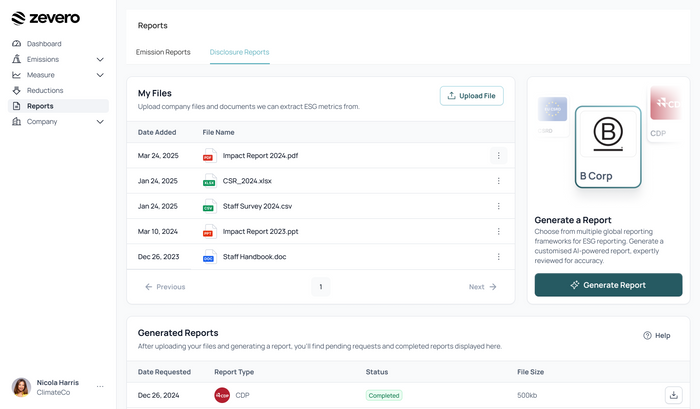Open Nicola Harris account options ellipsis

(x=100, y=387)
